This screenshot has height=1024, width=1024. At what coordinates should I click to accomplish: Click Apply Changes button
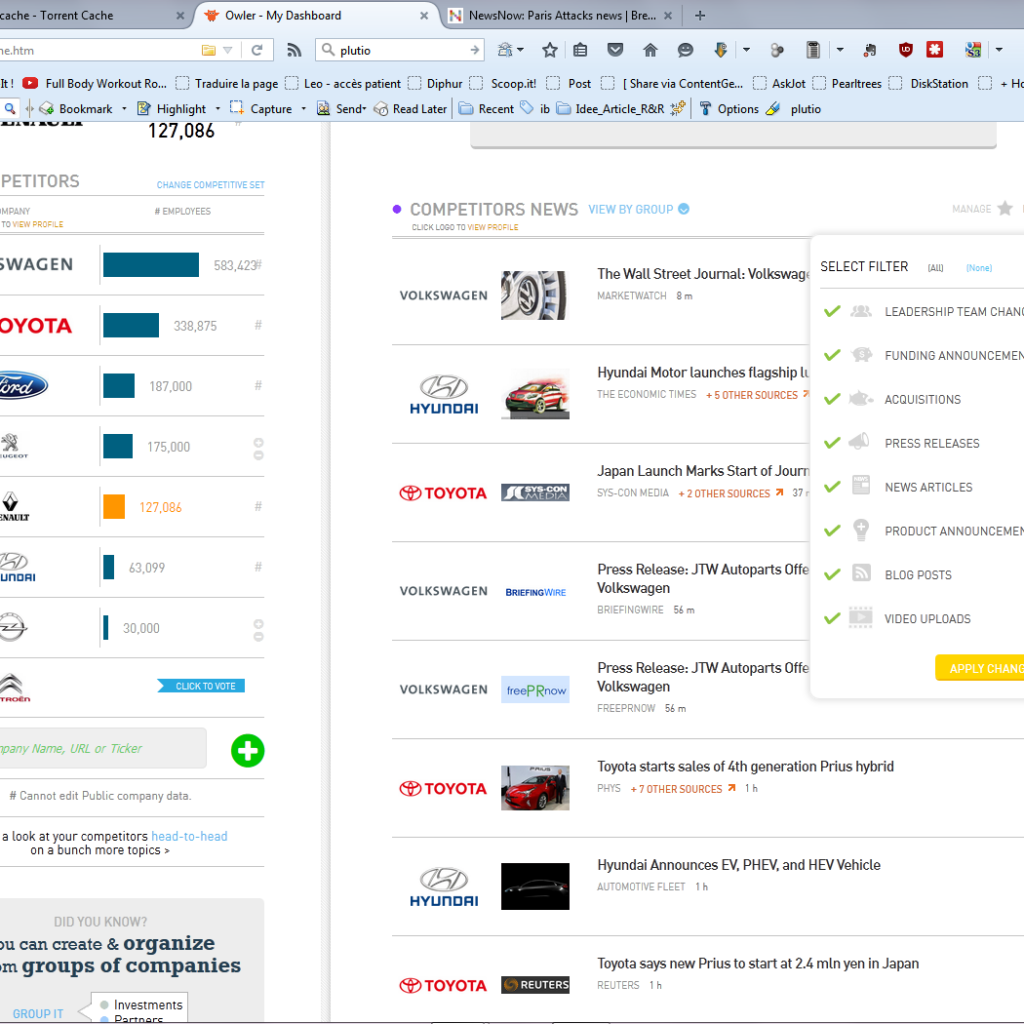pos(980,668)
